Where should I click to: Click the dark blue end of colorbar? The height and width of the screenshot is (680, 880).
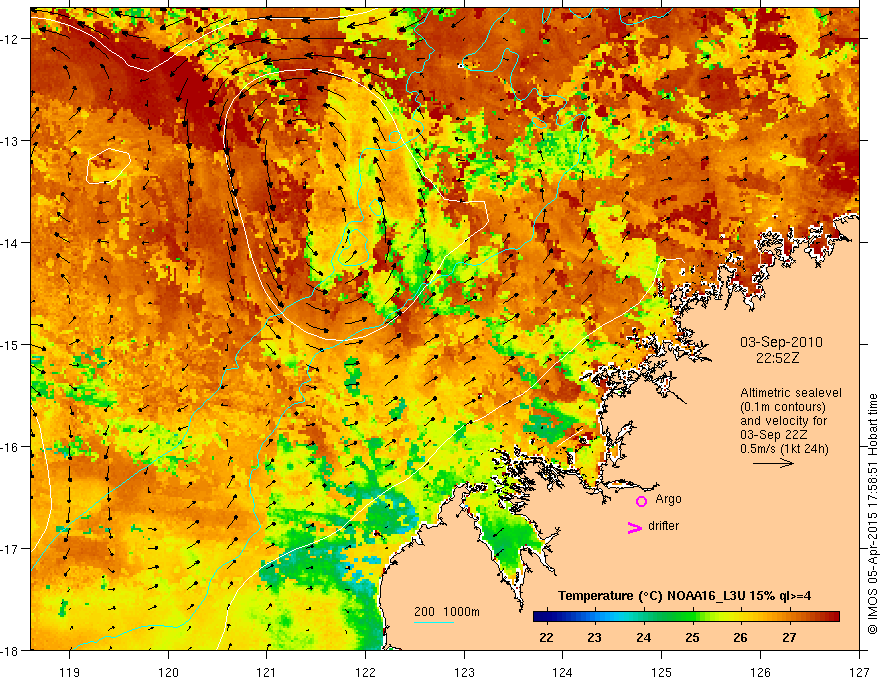point(539,617)
